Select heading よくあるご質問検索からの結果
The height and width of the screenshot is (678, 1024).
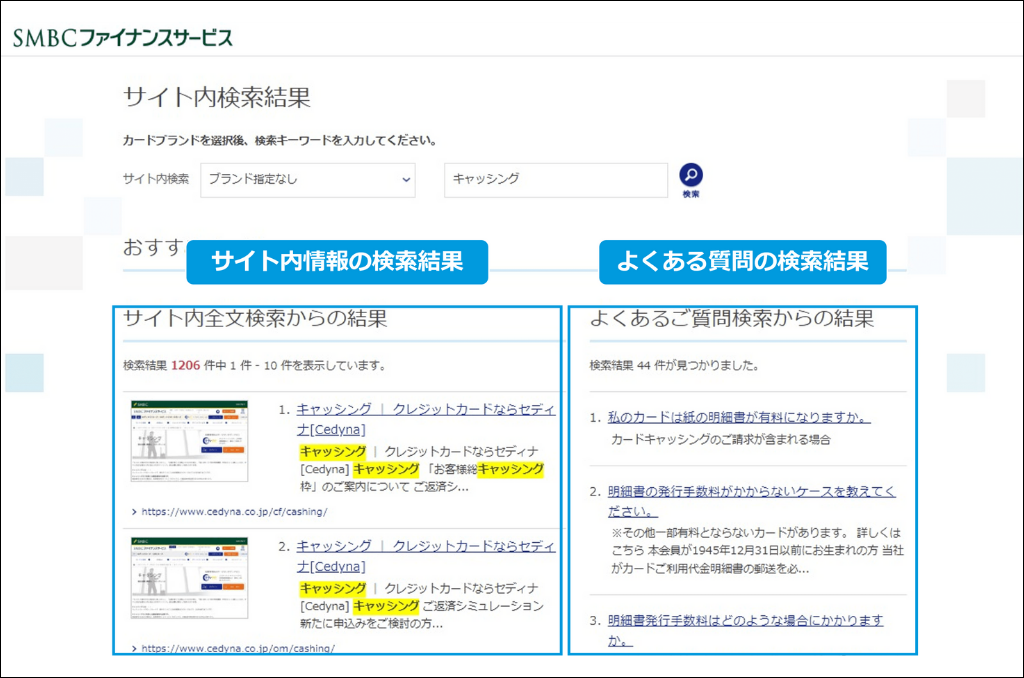[x=731, y=319]
